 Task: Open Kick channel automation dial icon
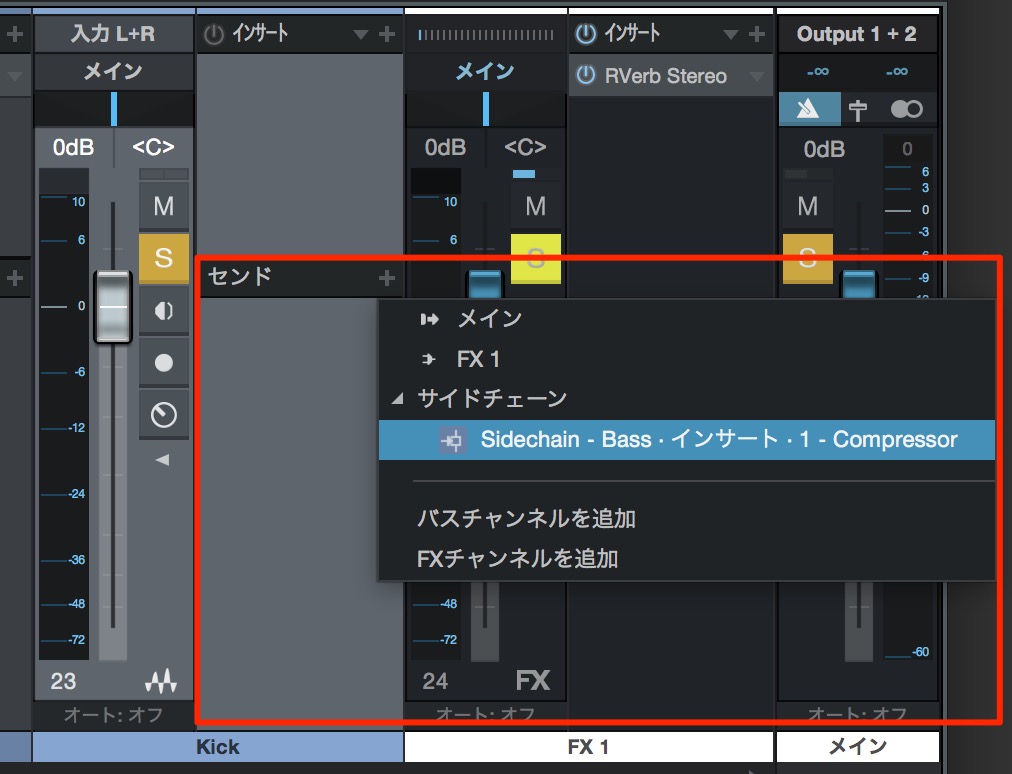pyautogui.click(x=164, y=414)
